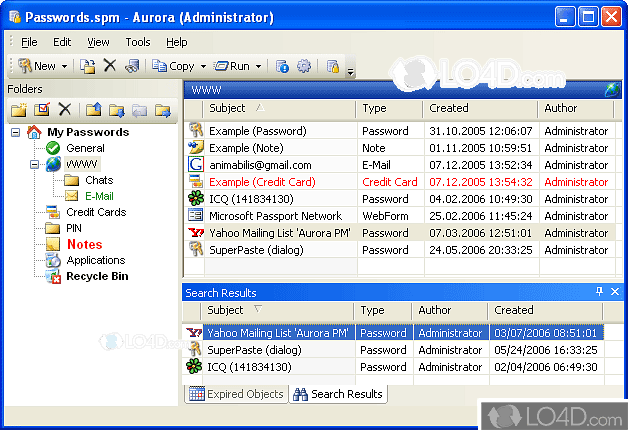Sort search results by Created column
Screen dimensions: 628x430
tap(545, 310)
